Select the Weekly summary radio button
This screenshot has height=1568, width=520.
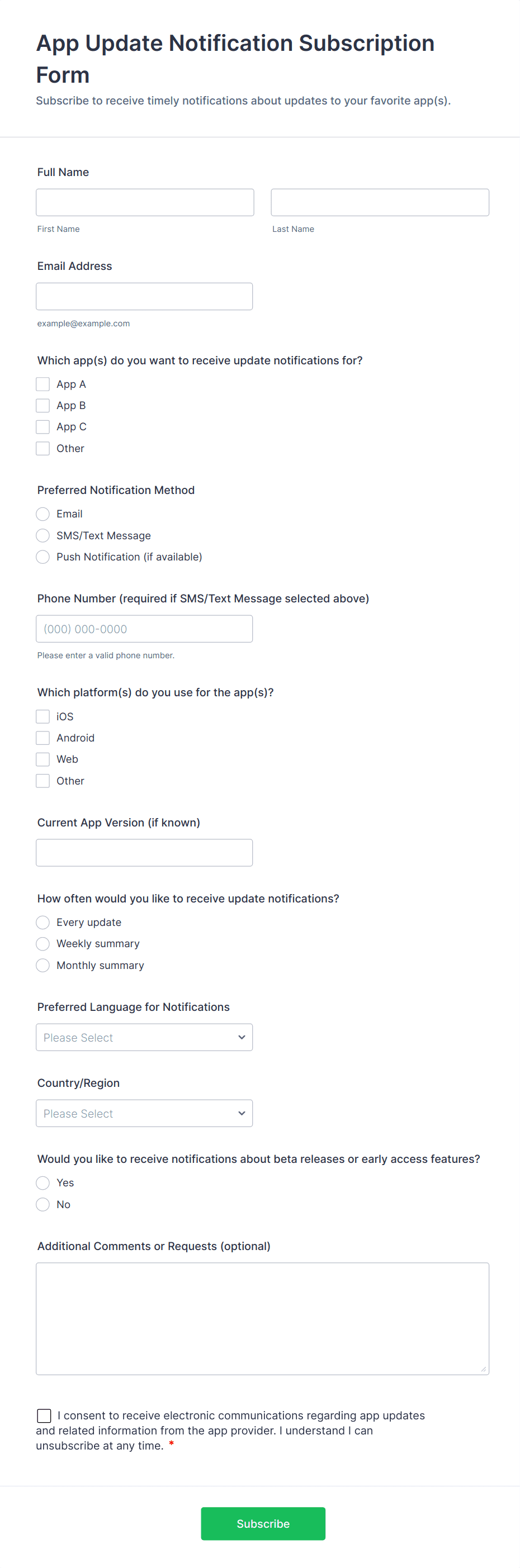click(x=42, y=943)
